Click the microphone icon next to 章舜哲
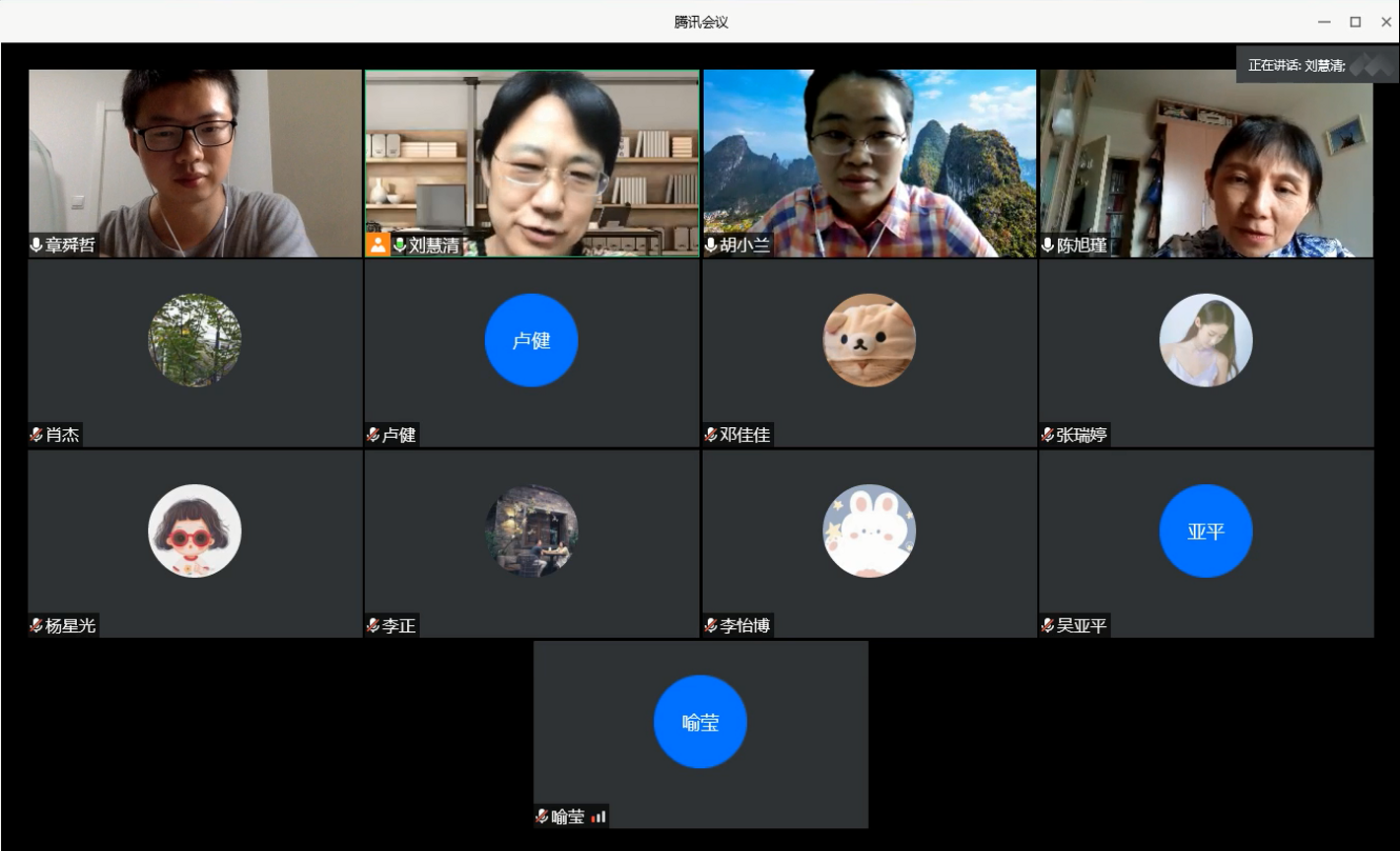This screenshot has width=1400, height=851. point(36,245)
